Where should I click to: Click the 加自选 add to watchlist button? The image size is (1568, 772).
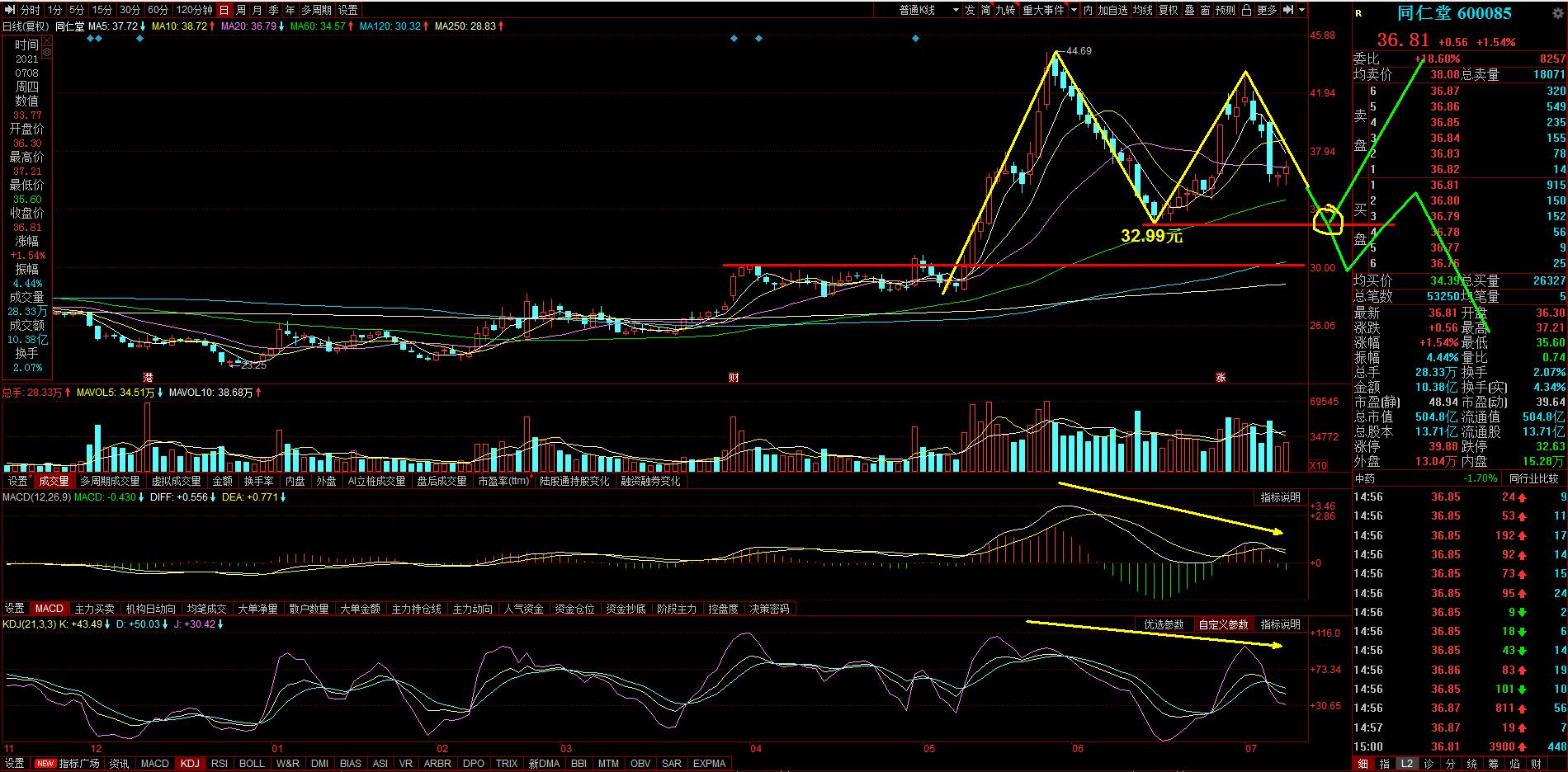[x=1112, y=10]
